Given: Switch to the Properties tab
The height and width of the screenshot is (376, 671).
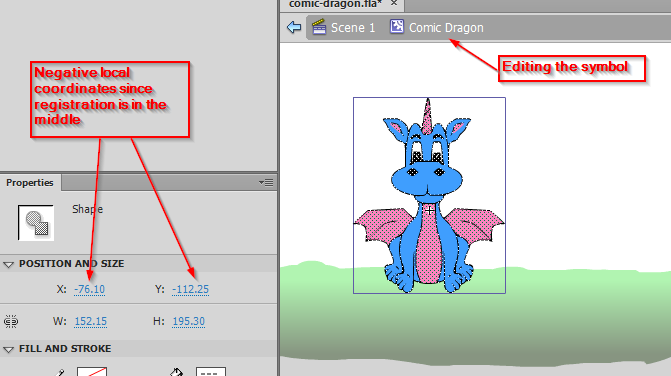Looking at the screenshot, I should 30,183.
